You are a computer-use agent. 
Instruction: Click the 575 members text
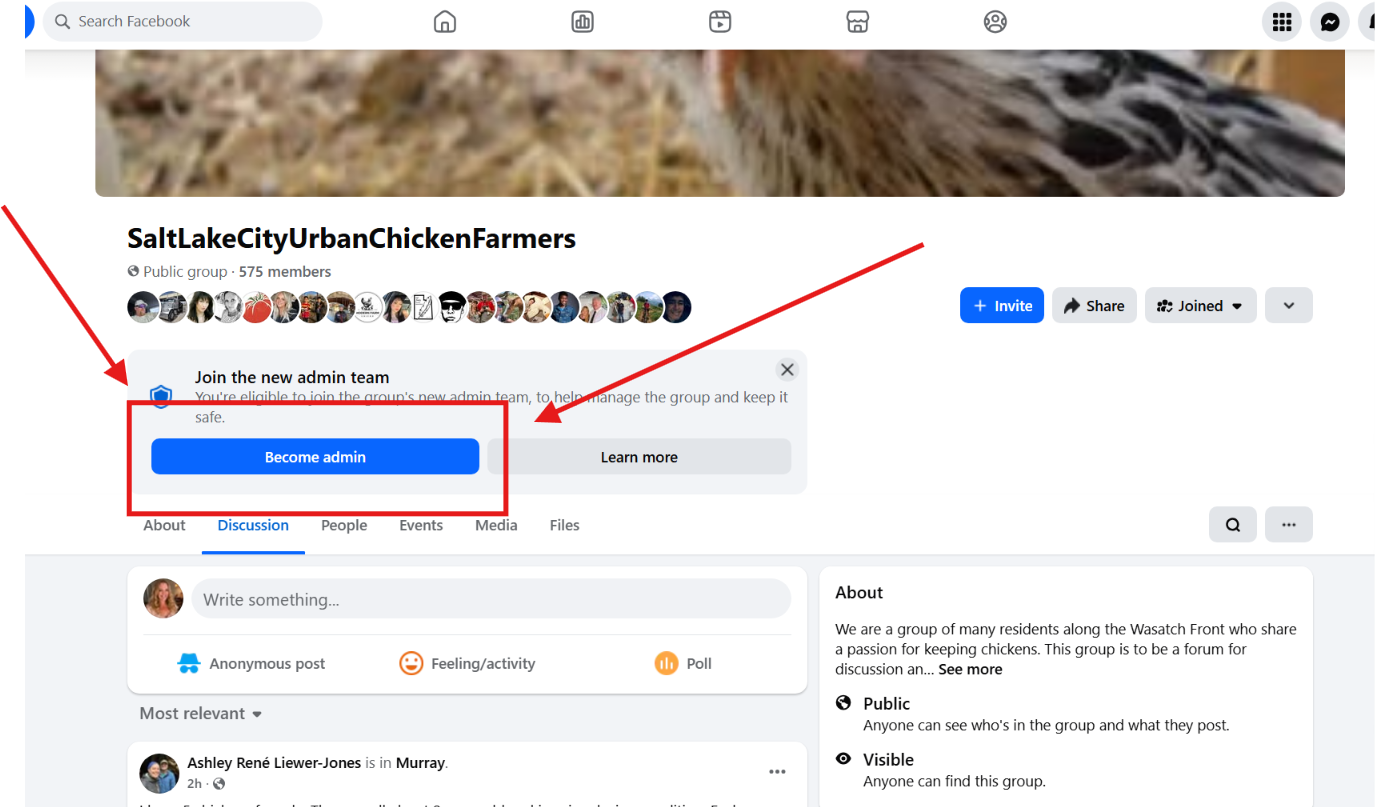[285, 272]
